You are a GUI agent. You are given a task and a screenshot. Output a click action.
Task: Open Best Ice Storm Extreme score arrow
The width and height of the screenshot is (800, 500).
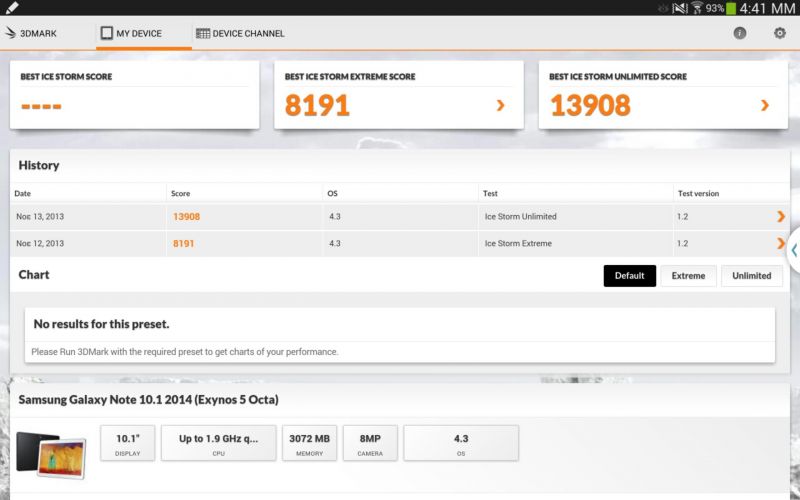[501, 105]
